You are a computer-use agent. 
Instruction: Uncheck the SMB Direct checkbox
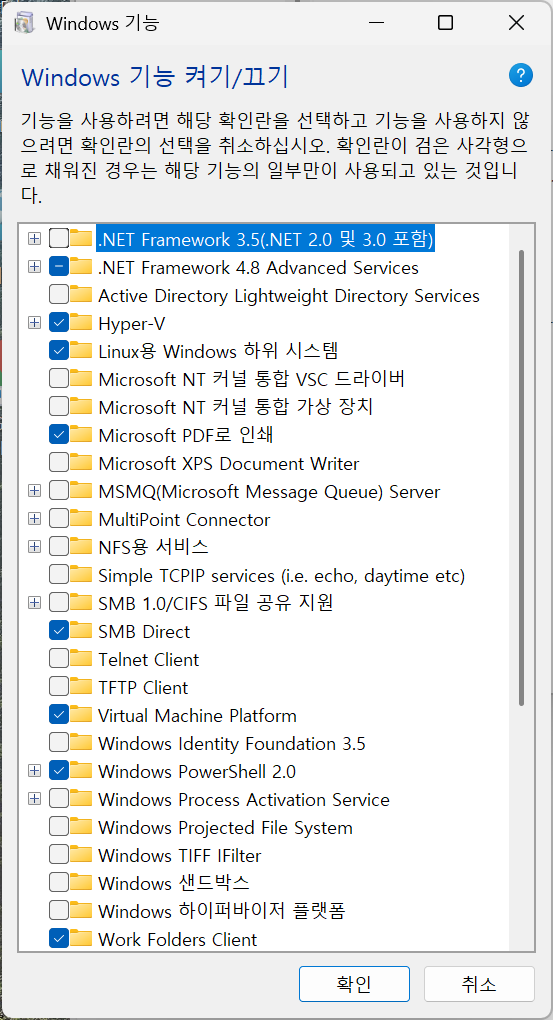(59, 631)
